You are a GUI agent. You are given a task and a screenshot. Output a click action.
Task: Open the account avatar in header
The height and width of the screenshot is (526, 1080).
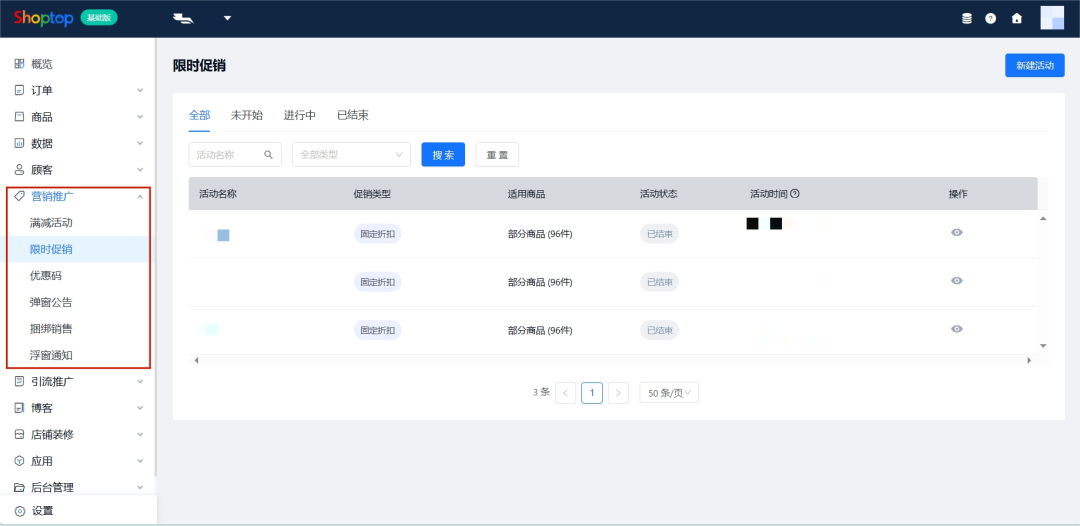(1052, 18)
